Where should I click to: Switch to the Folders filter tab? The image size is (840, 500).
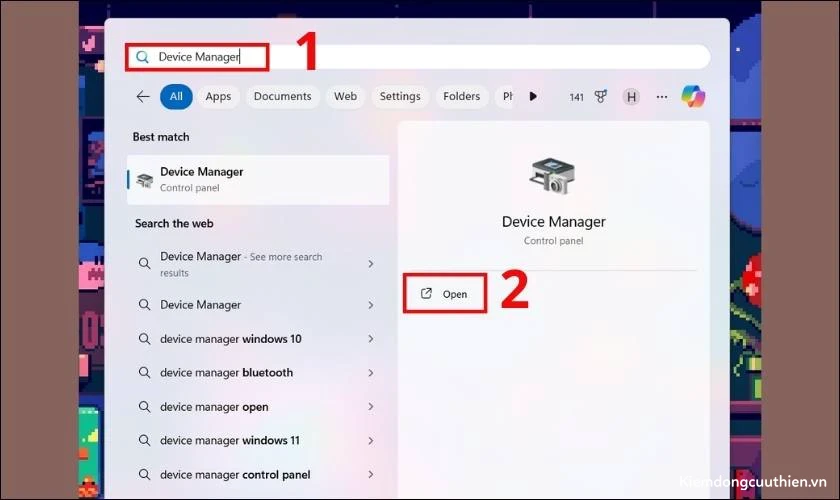point(461,96)
